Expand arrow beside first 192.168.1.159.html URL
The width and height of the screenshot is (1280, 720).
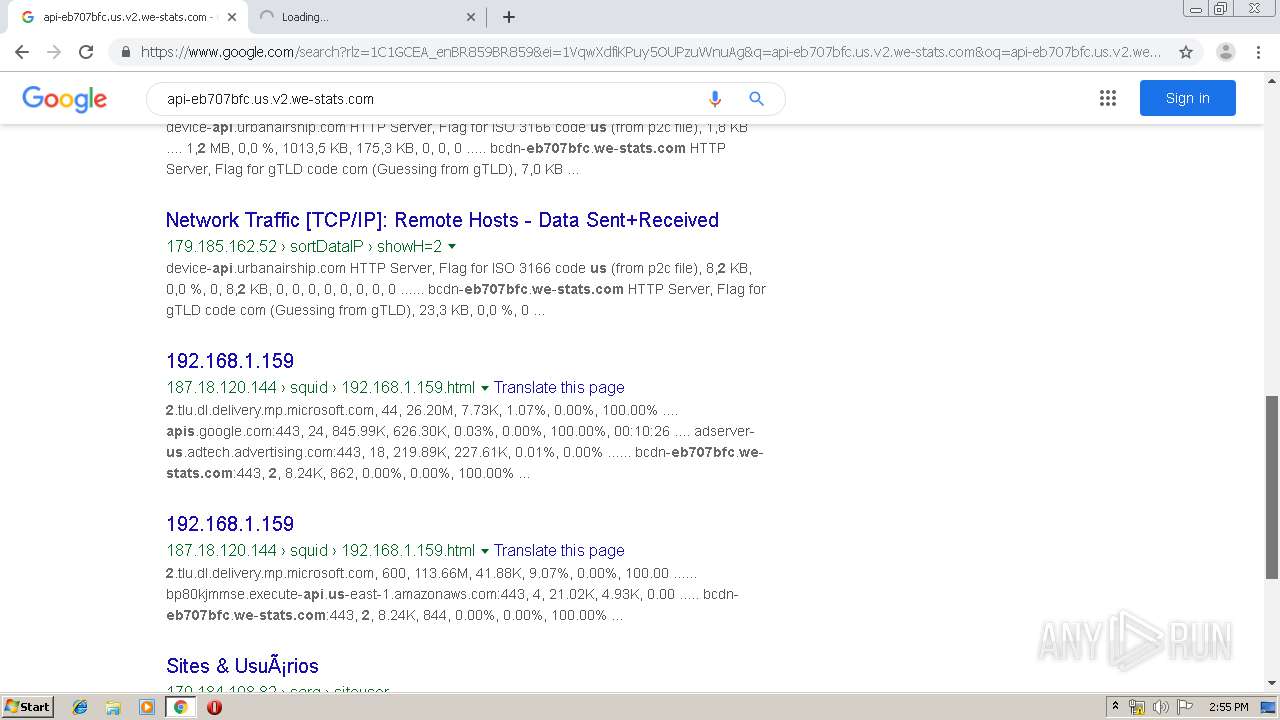485,387
